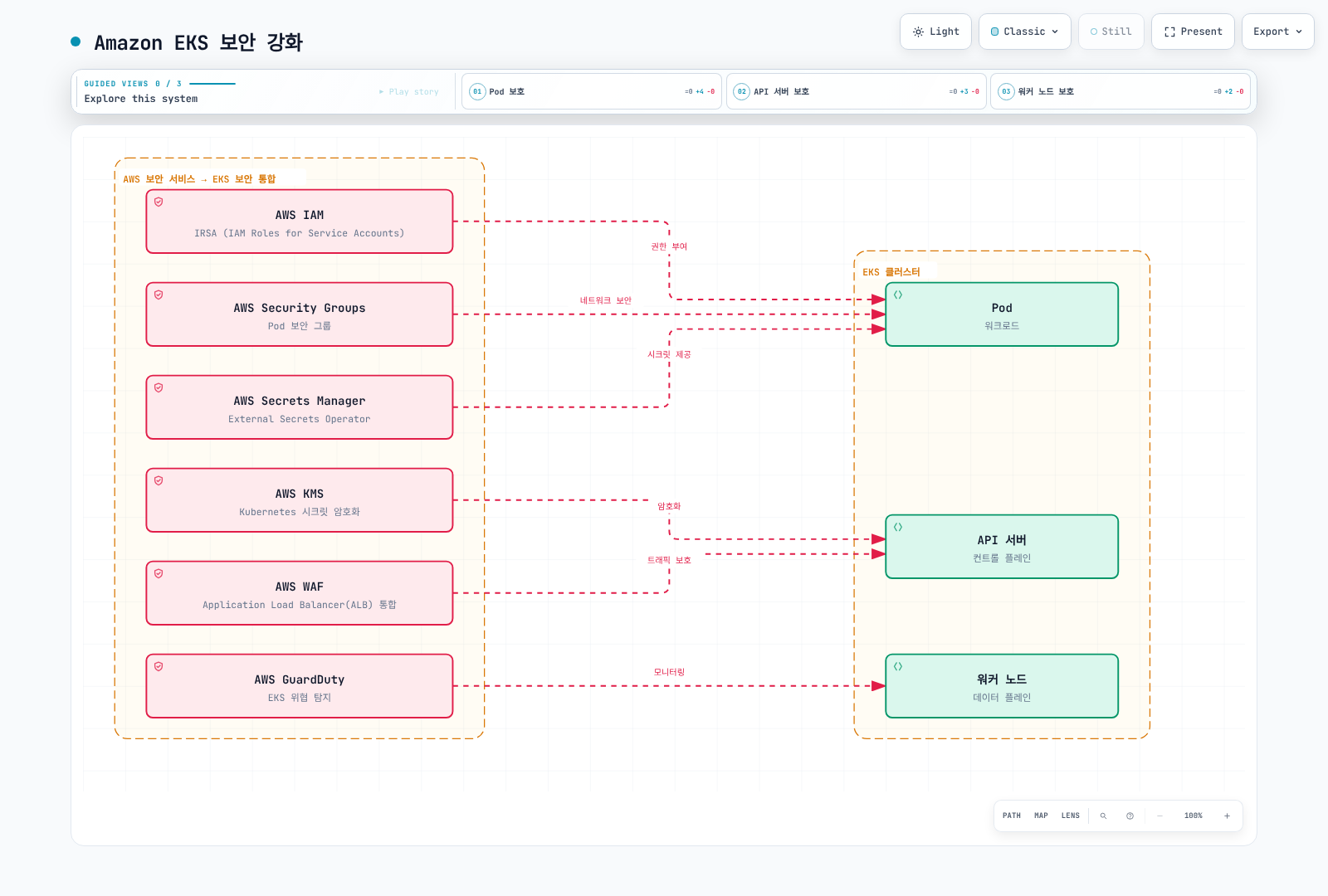Click the shield icon on AWS Security Groups
This screenshot has width=1328, height=896.
(x=159, y=295)
